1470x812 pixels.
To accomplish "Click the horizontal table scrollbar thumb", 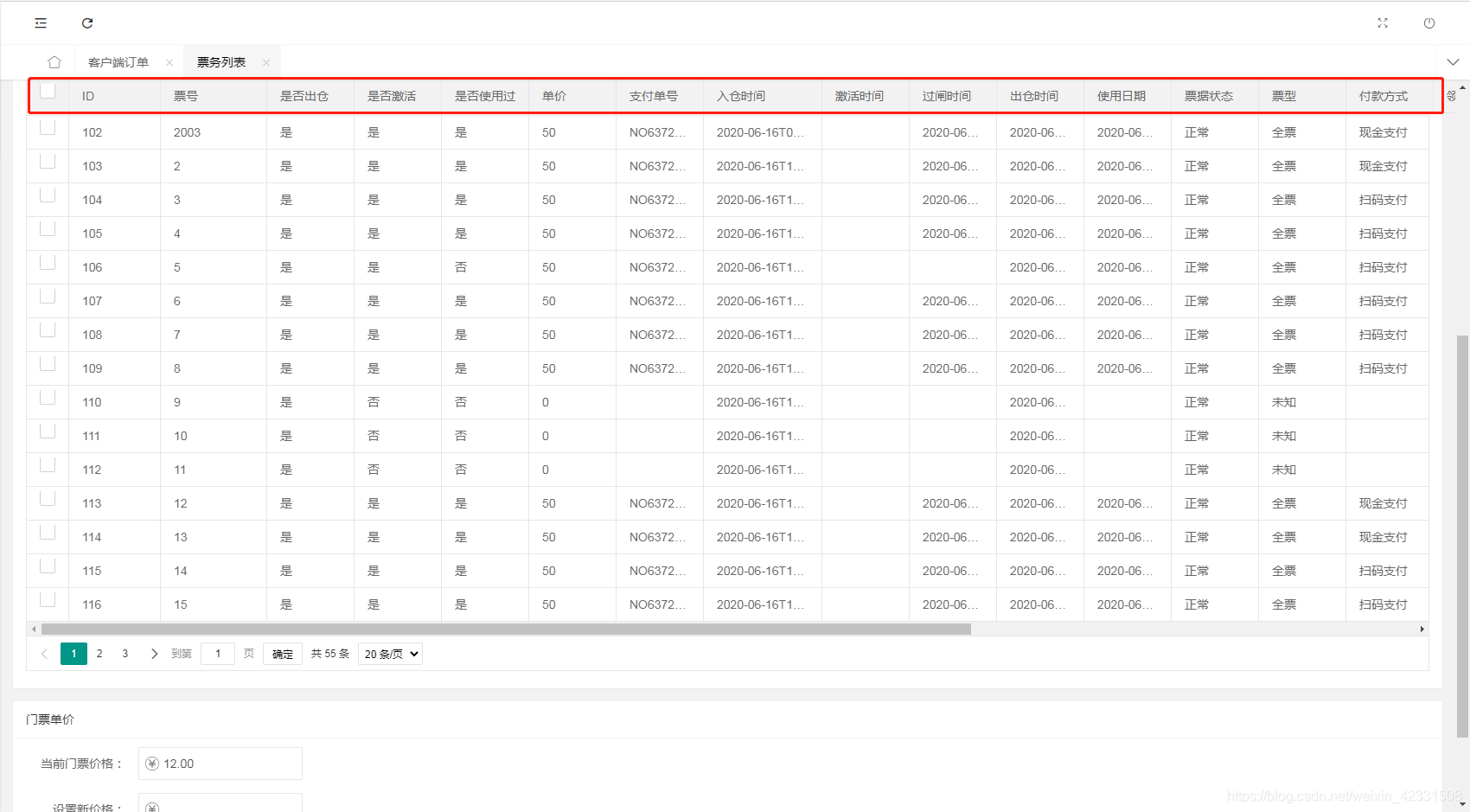I will coord(506,630).
